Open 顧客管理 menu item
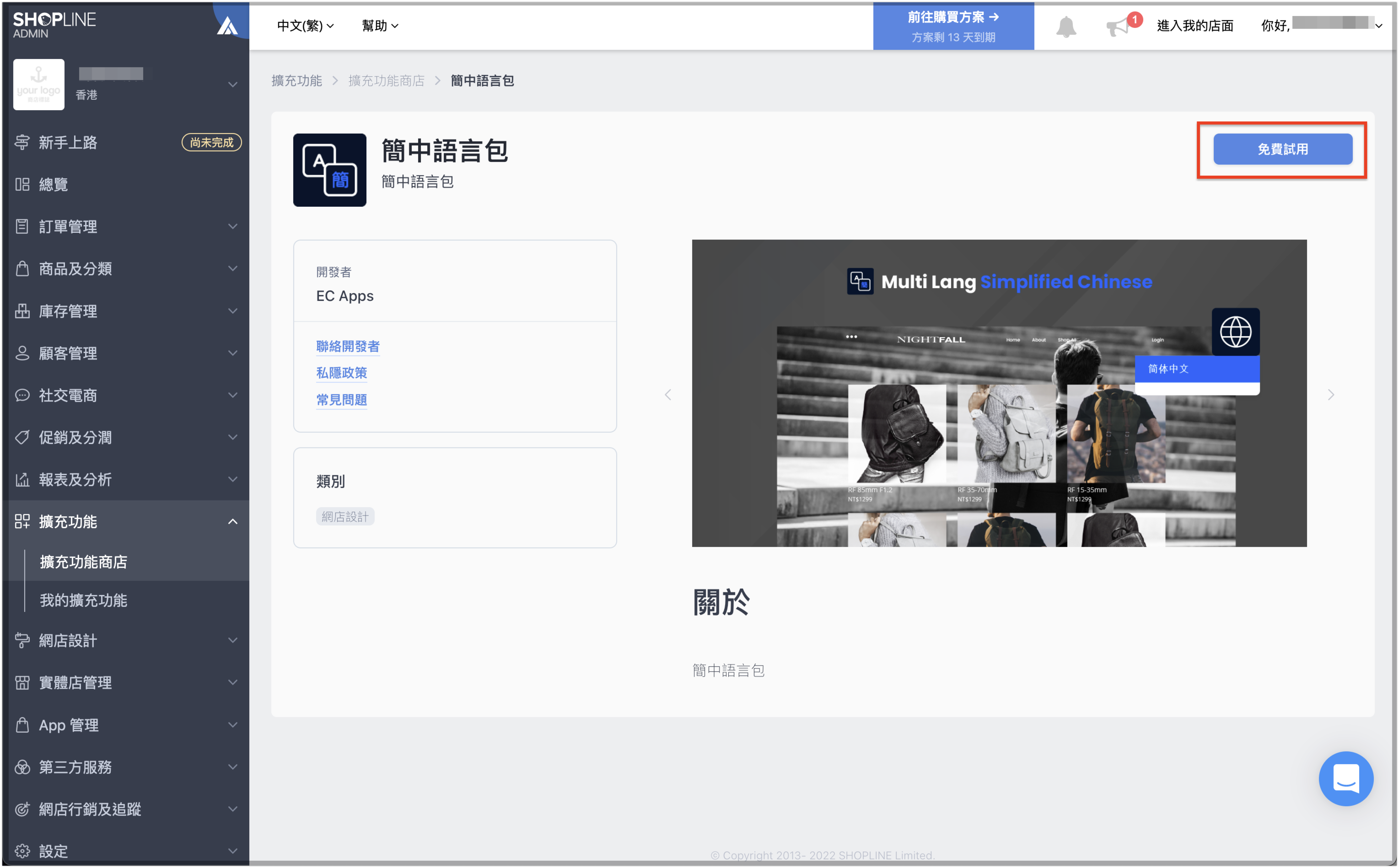 pos(125,353)
